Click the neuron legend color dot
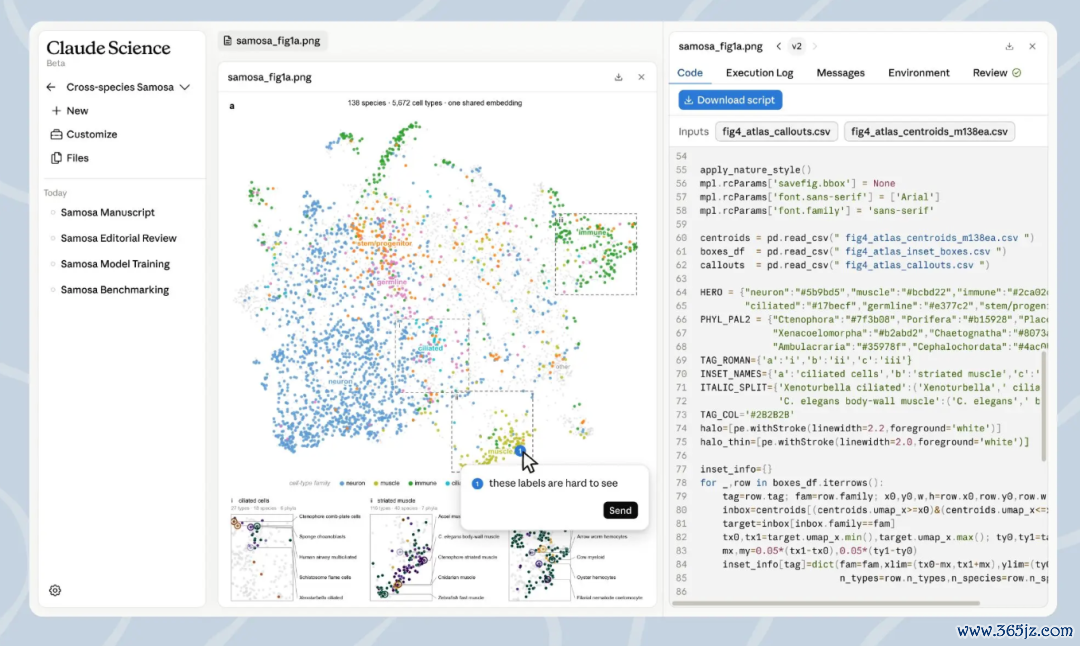 [x=342, y=483]
